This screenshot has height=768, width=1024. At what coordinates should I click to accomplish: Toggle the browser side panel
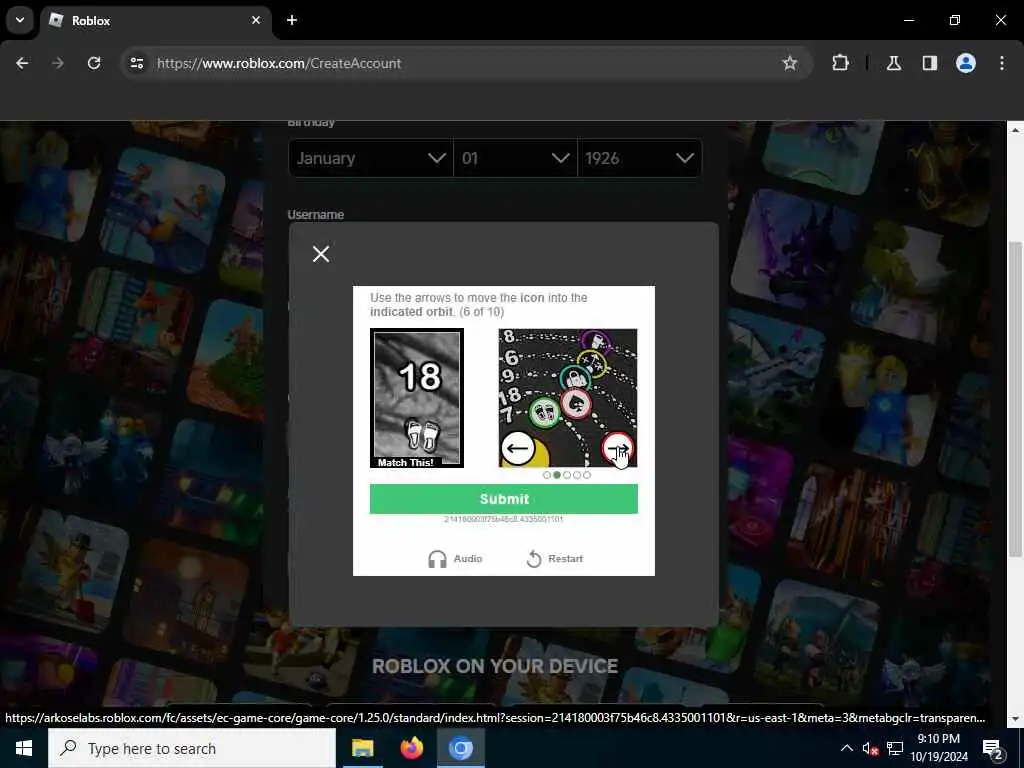930,63
